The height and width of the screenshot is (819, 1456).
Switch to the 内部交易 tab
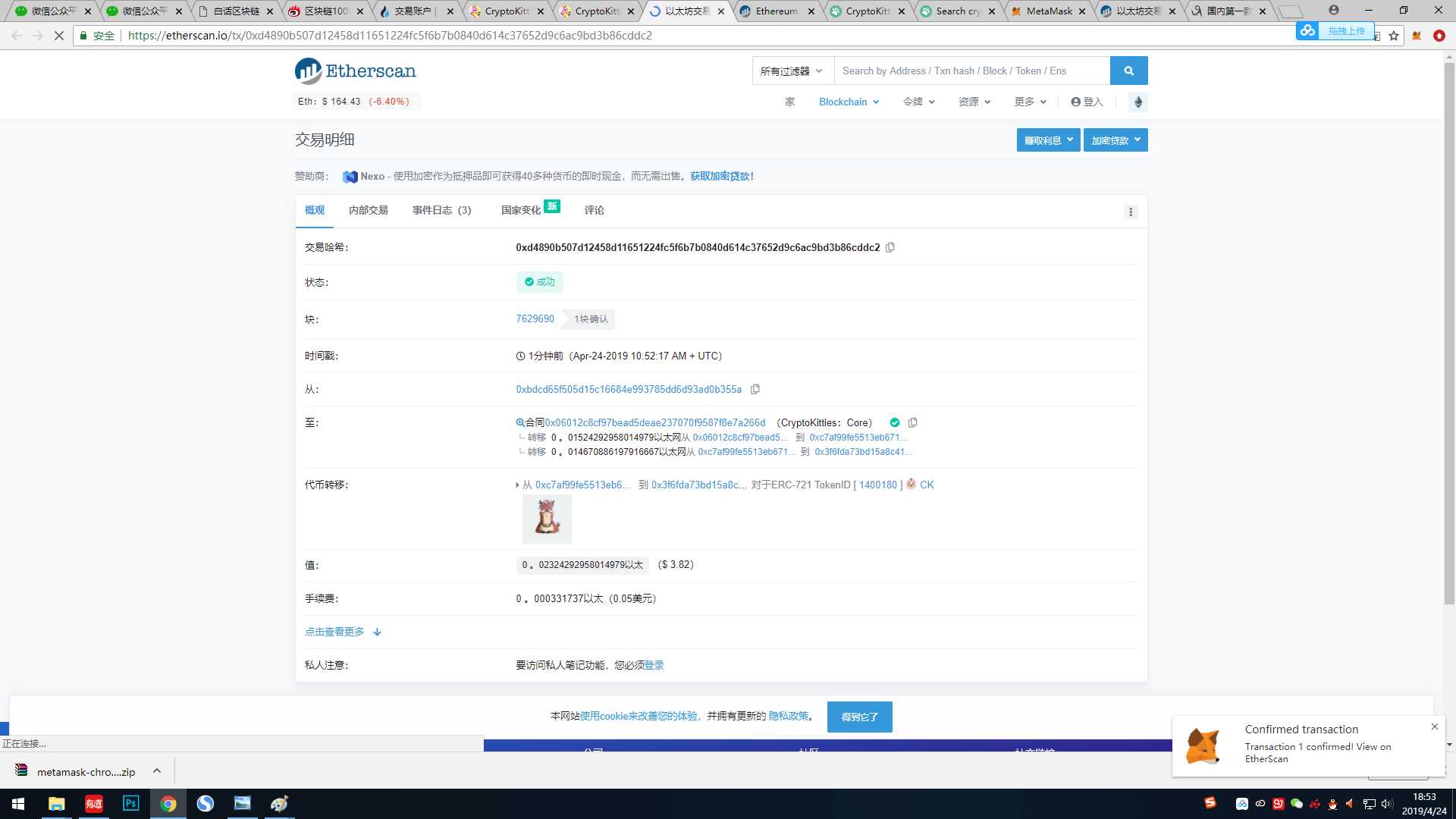[x=369, y=210]
